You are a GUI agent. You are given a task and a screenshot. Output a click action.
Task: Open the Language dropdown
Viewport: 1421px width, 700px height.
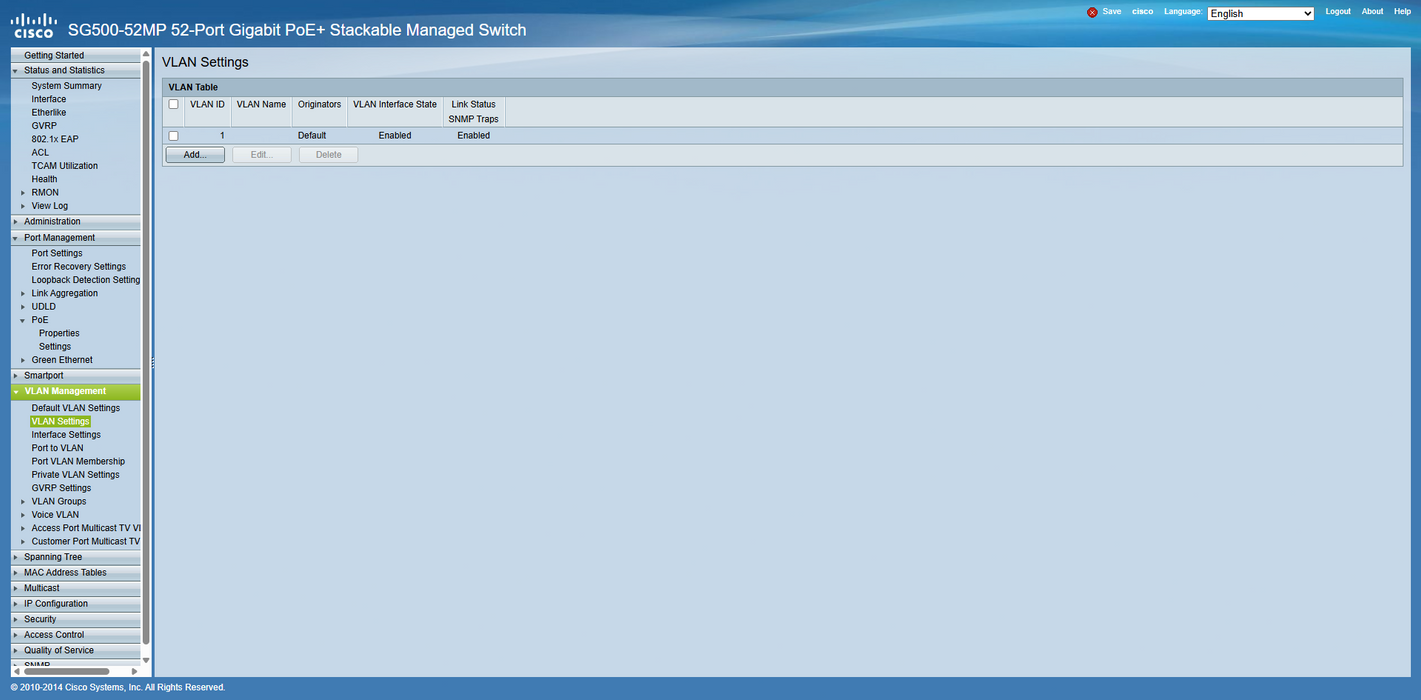click(x=1260, y=13)
